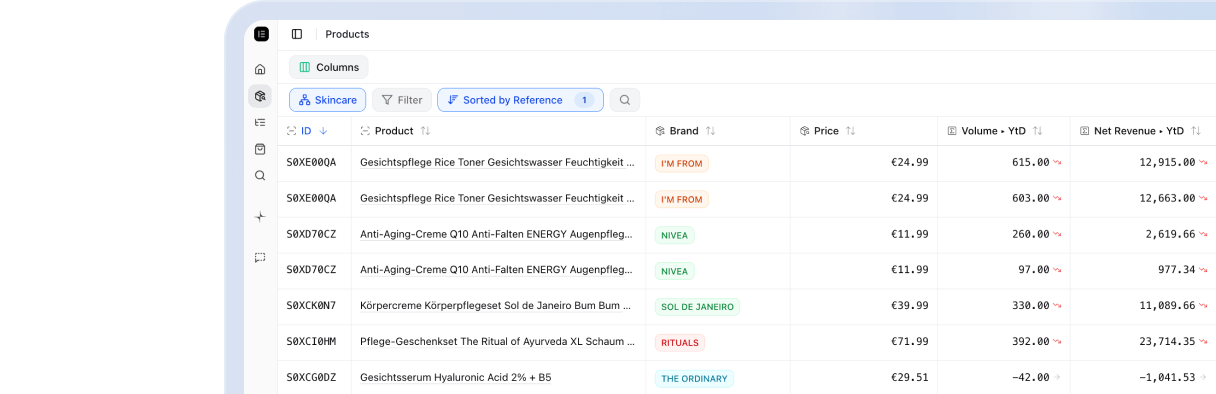
Task: Open Sorted by Reference sort options
Action: click(x=520, y=100)
